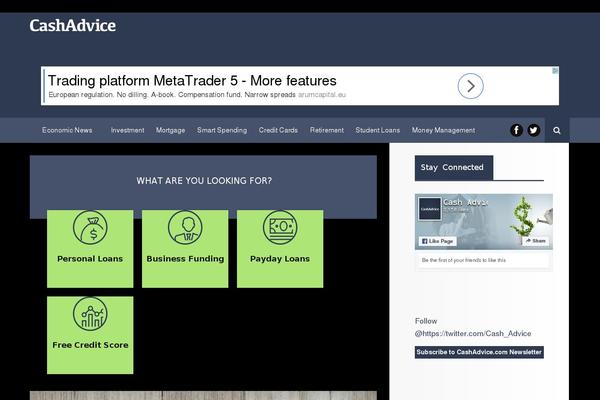Open the Credit Cards menu item

[278, 130]
